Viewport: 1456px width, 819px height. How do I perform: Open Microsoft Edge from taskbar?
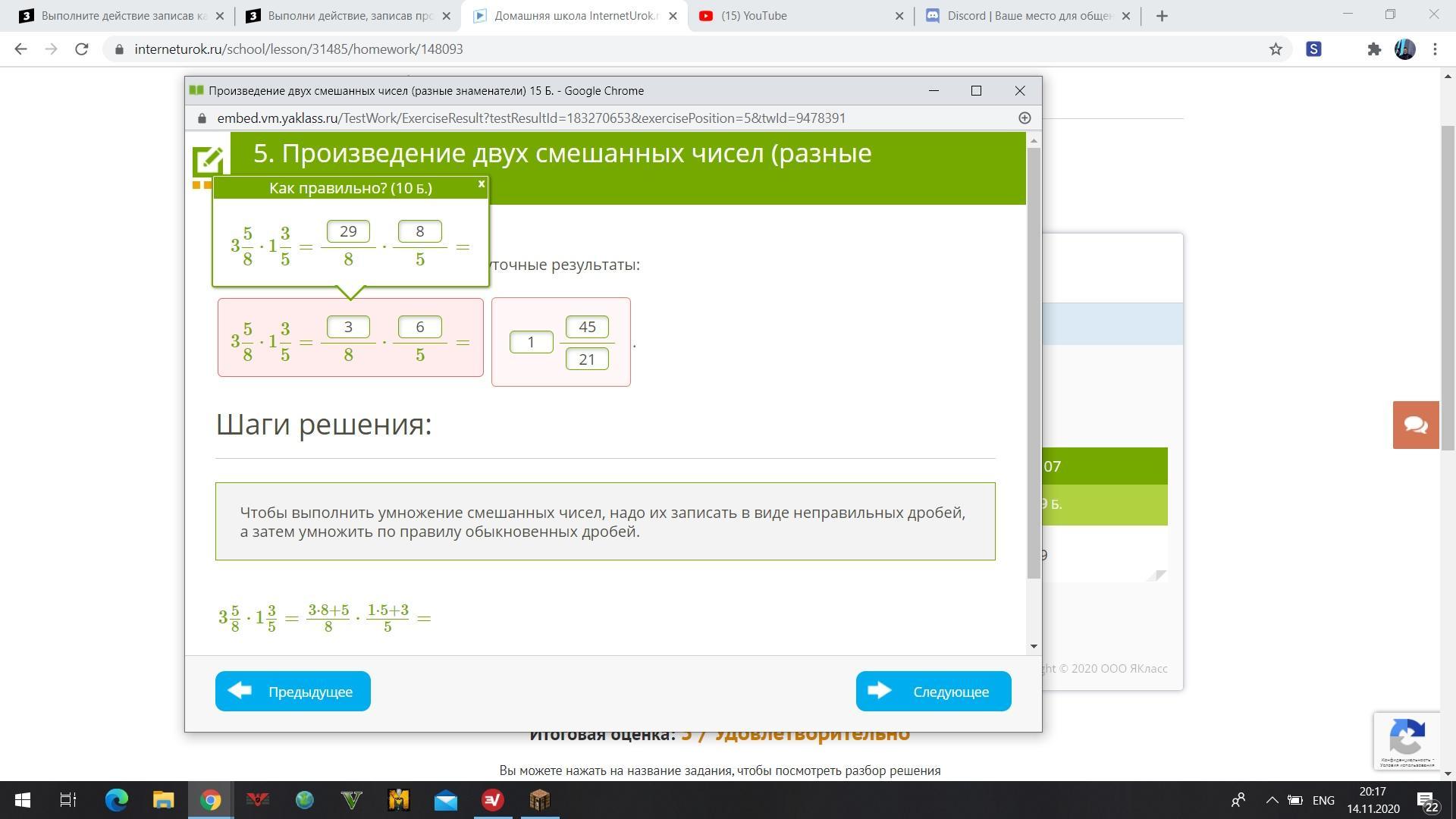(116, 799)
